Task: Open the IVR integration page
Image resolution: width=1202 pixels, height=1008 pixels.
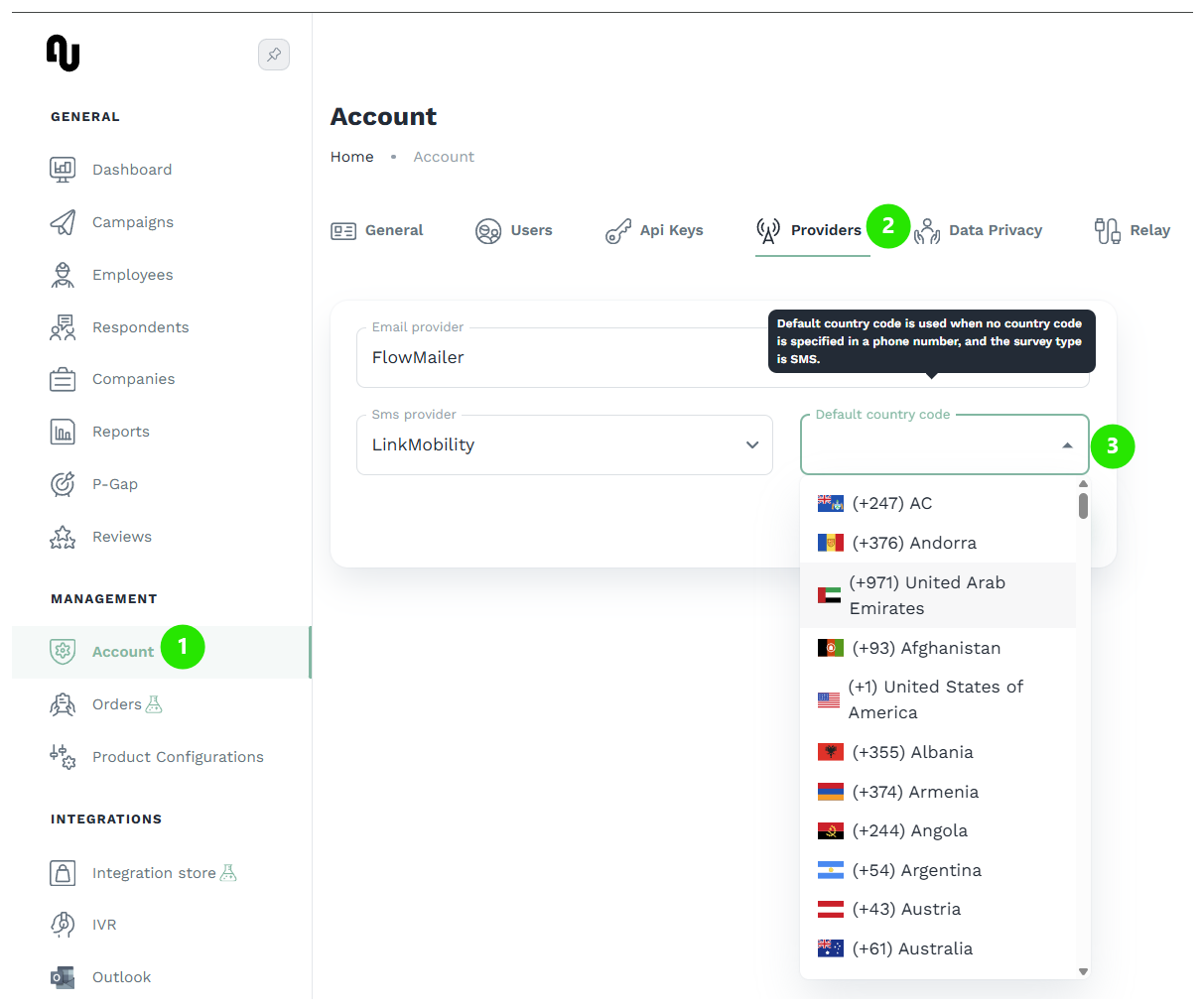Action: [x=62, y=924]
